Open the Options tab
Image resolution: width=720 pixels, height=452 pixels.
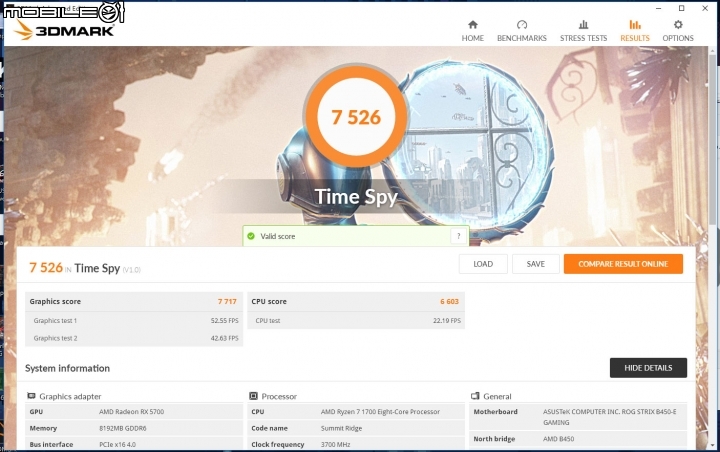678,31
